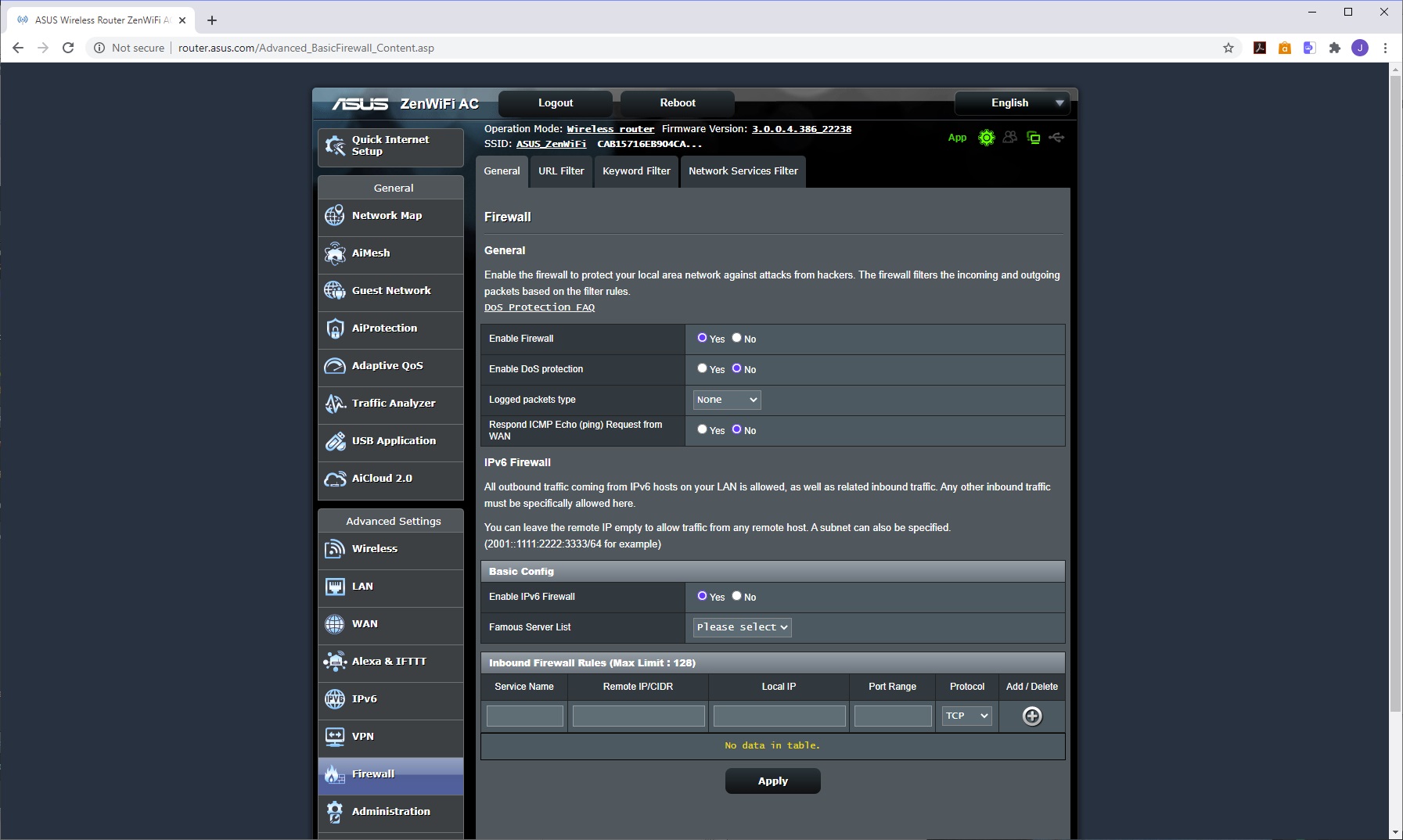Go back to the previous page
The image size is (1403, 840).
tap(18, 48)
